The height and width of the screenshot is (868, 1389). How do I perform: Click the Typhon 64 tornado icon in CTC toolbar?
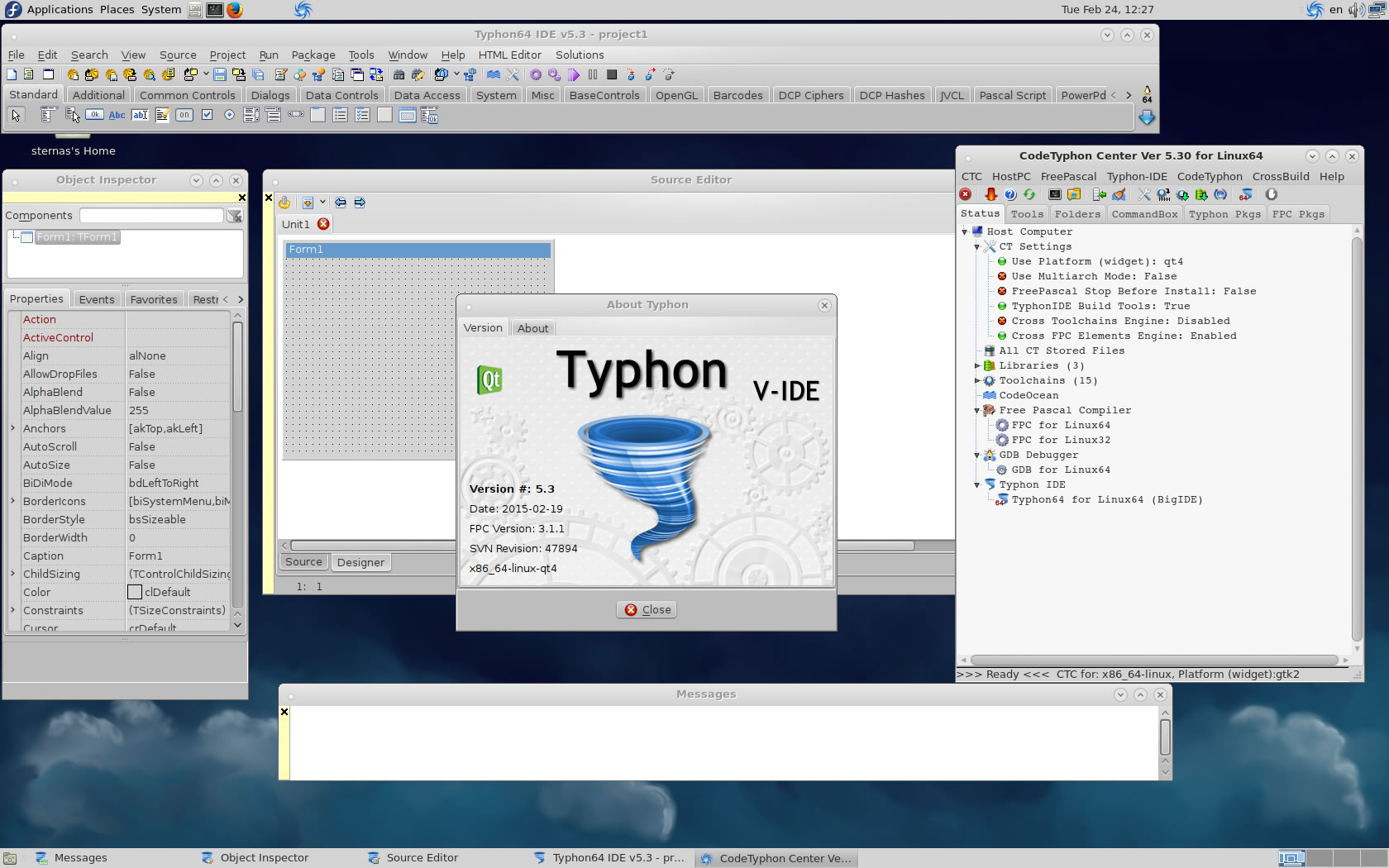(x=1245, y=194)
